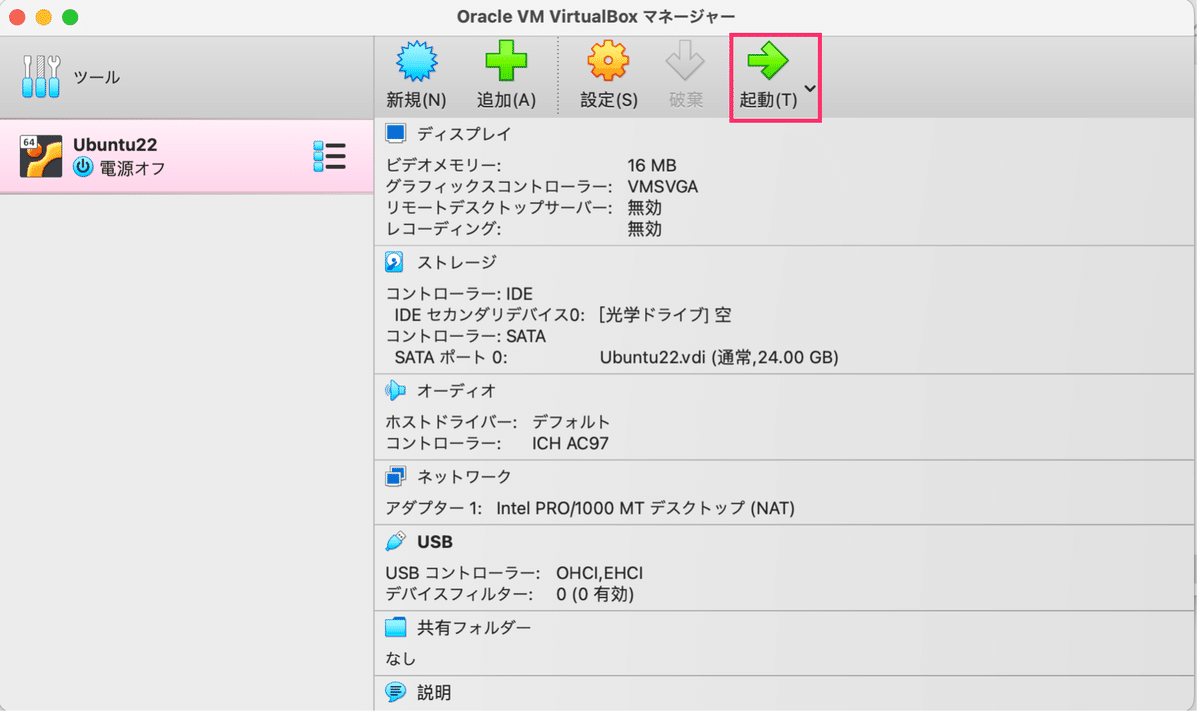Open VM settings with 設定(S) gear icon
Screen dimensions: 1200x712
point(608,62)
